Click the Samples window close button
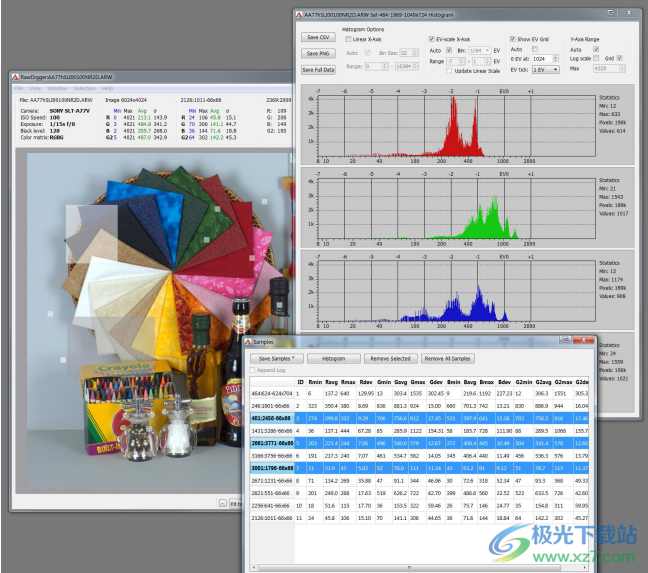The height and width of the screenshot is (573, 648). (584, 340)
